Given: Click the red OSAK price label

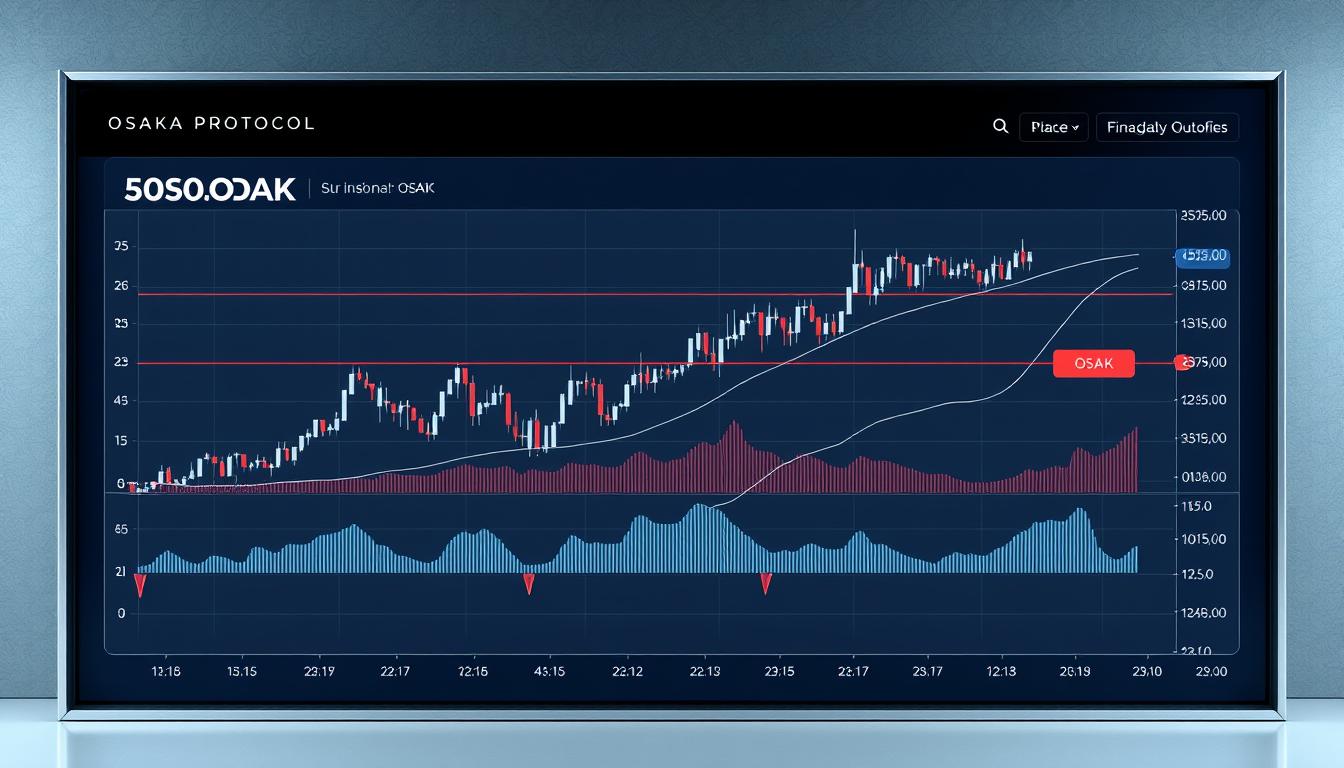Looking at the screenshot, I should (1093, 363).
